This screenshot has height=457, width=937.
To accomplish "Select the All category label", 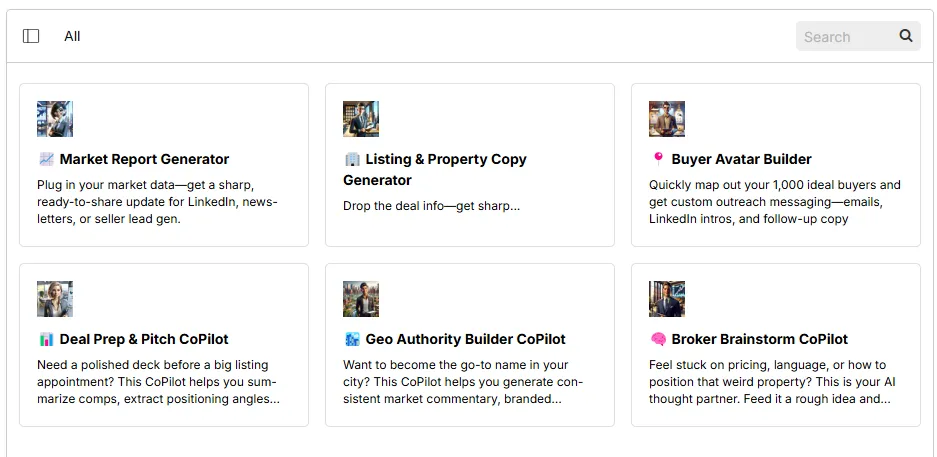I will tap(72, 36).
